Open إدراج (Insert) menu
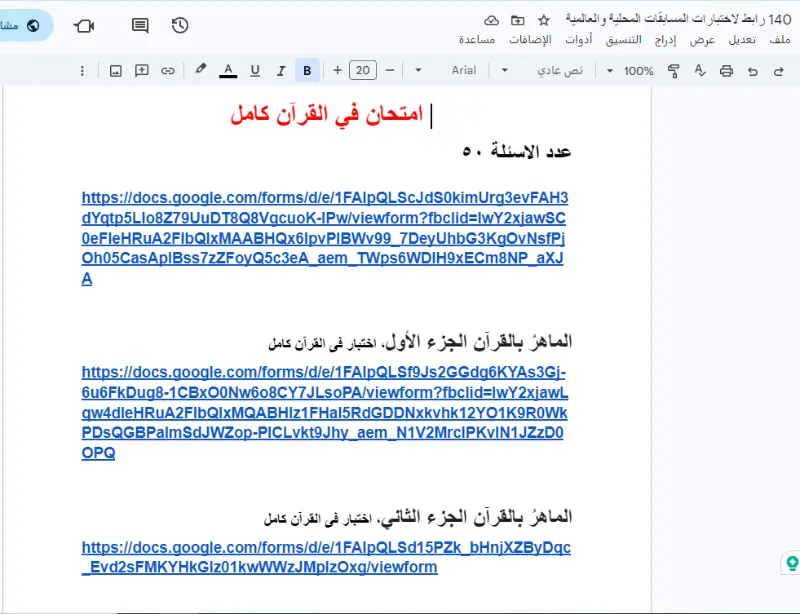This screenshot has height=614, width=800. (x=665, y=40)
